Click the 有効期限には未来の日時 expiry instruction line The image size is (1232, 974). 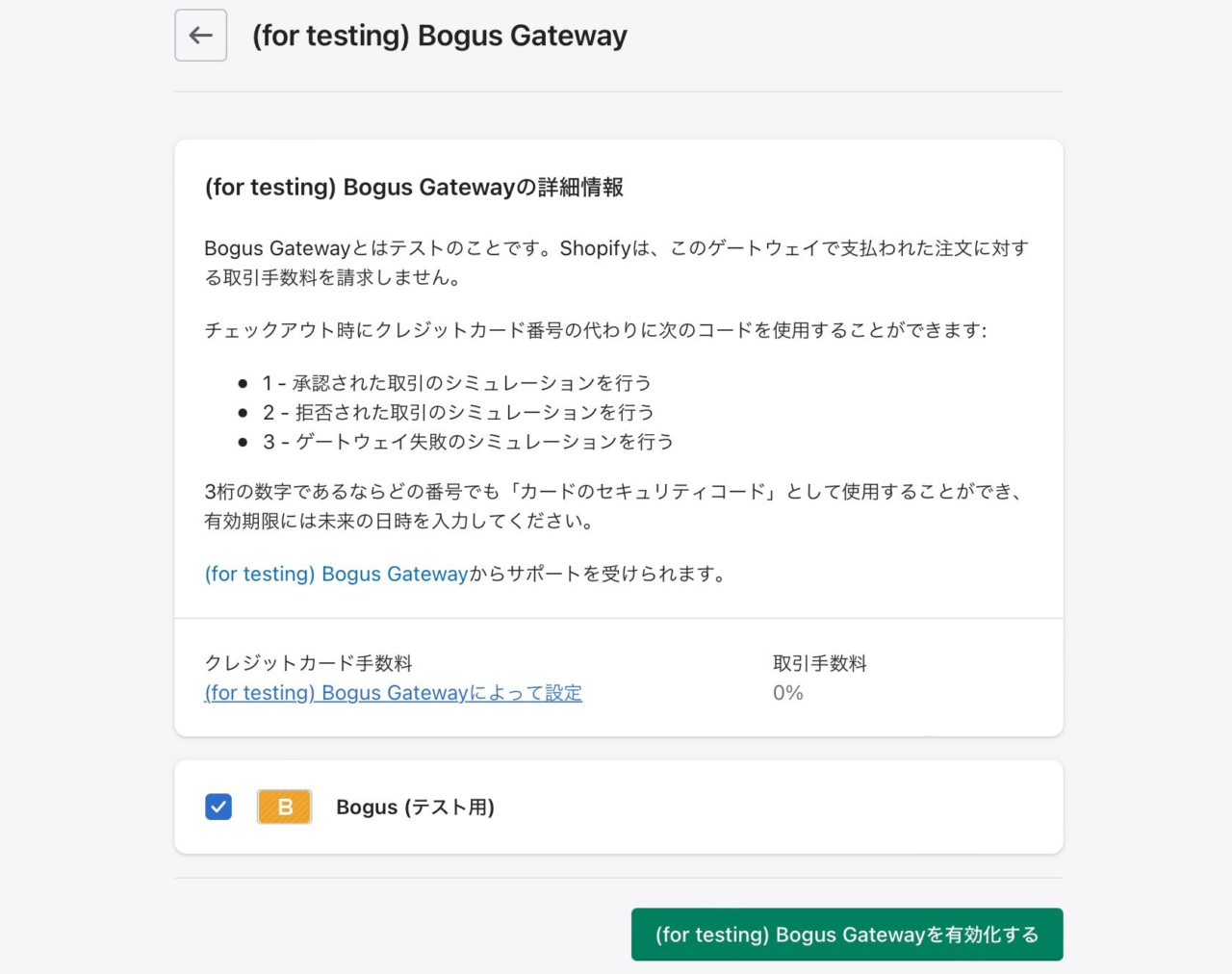(x=401, y=521)
